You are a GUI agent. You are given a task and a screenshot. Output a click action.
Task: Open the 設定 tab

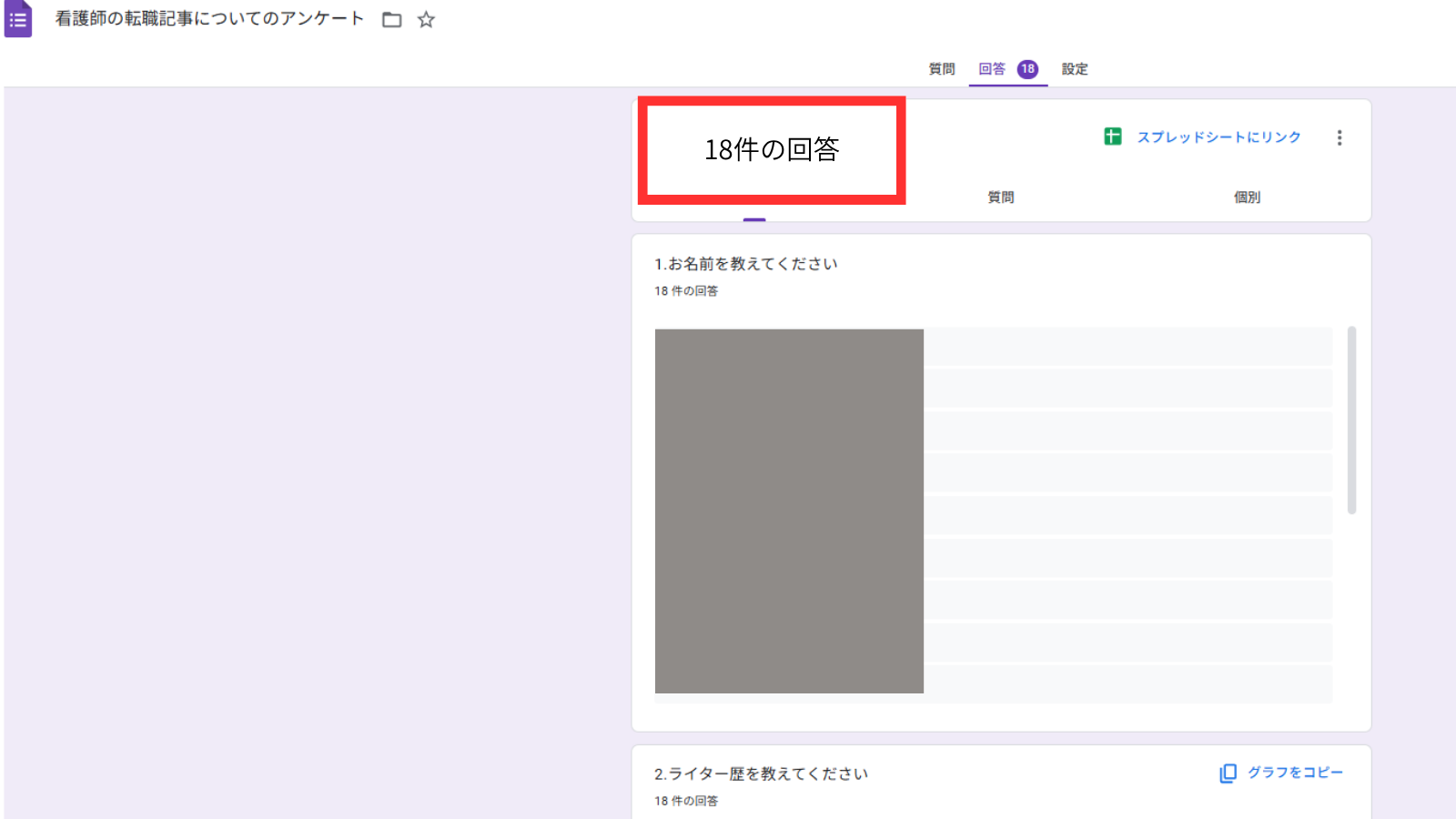pos(1074,69)
